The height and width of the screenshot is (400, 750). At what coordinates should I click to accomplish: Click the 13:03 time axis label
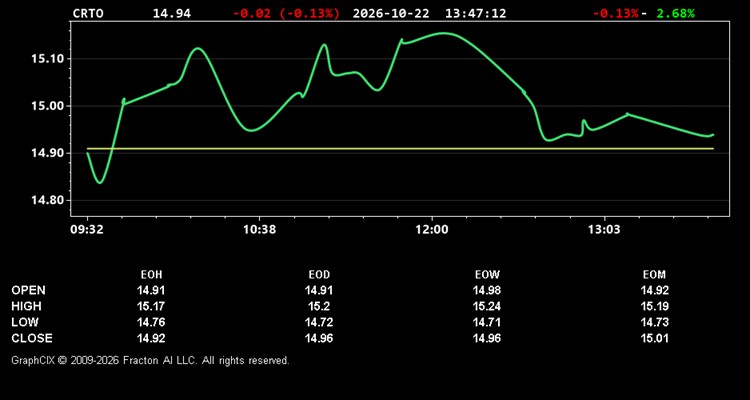click(604, 230)
